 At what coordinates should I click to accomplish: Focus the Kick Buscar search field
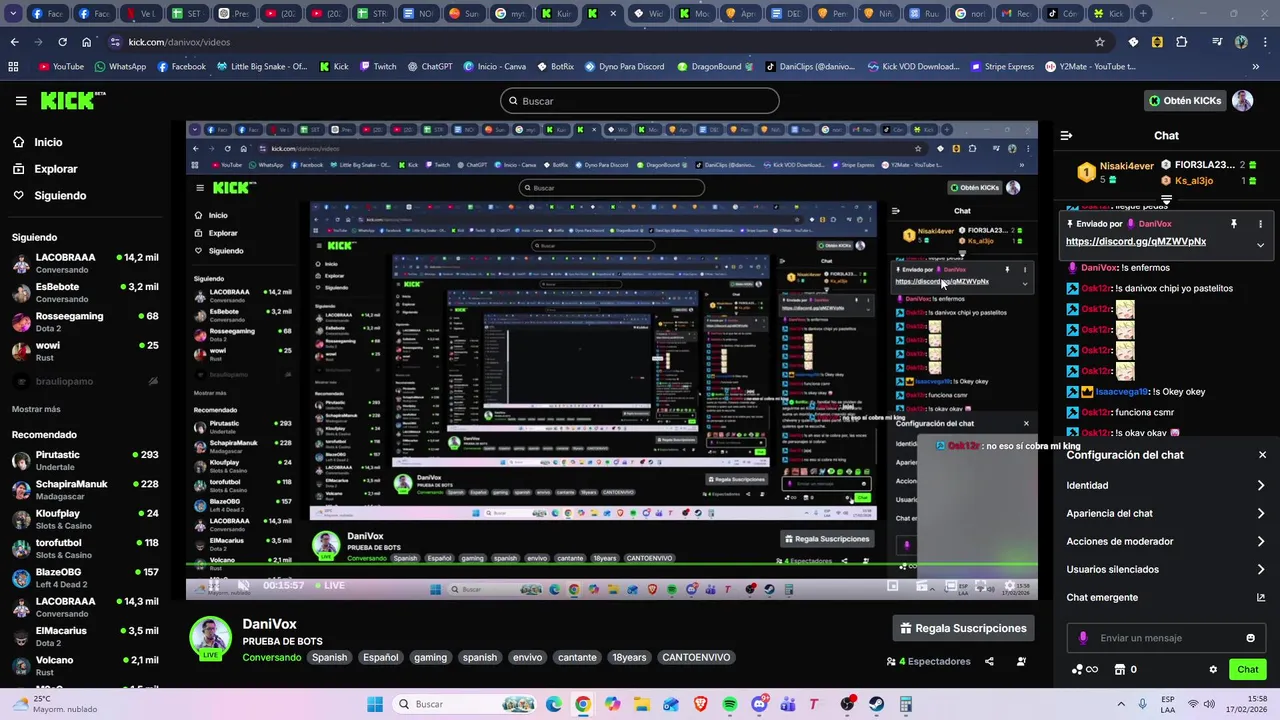tap(639, 101)
